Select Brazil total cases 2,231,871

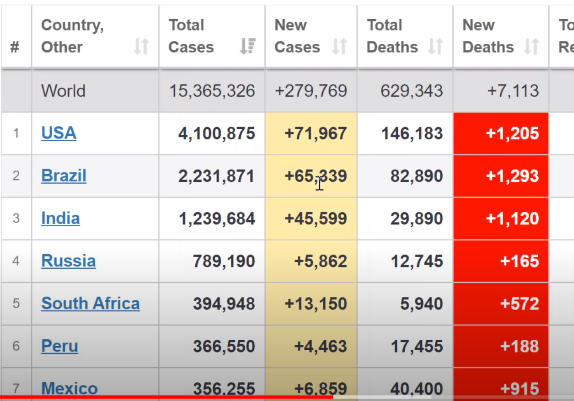pyautogui.click(x=216, y=176)
